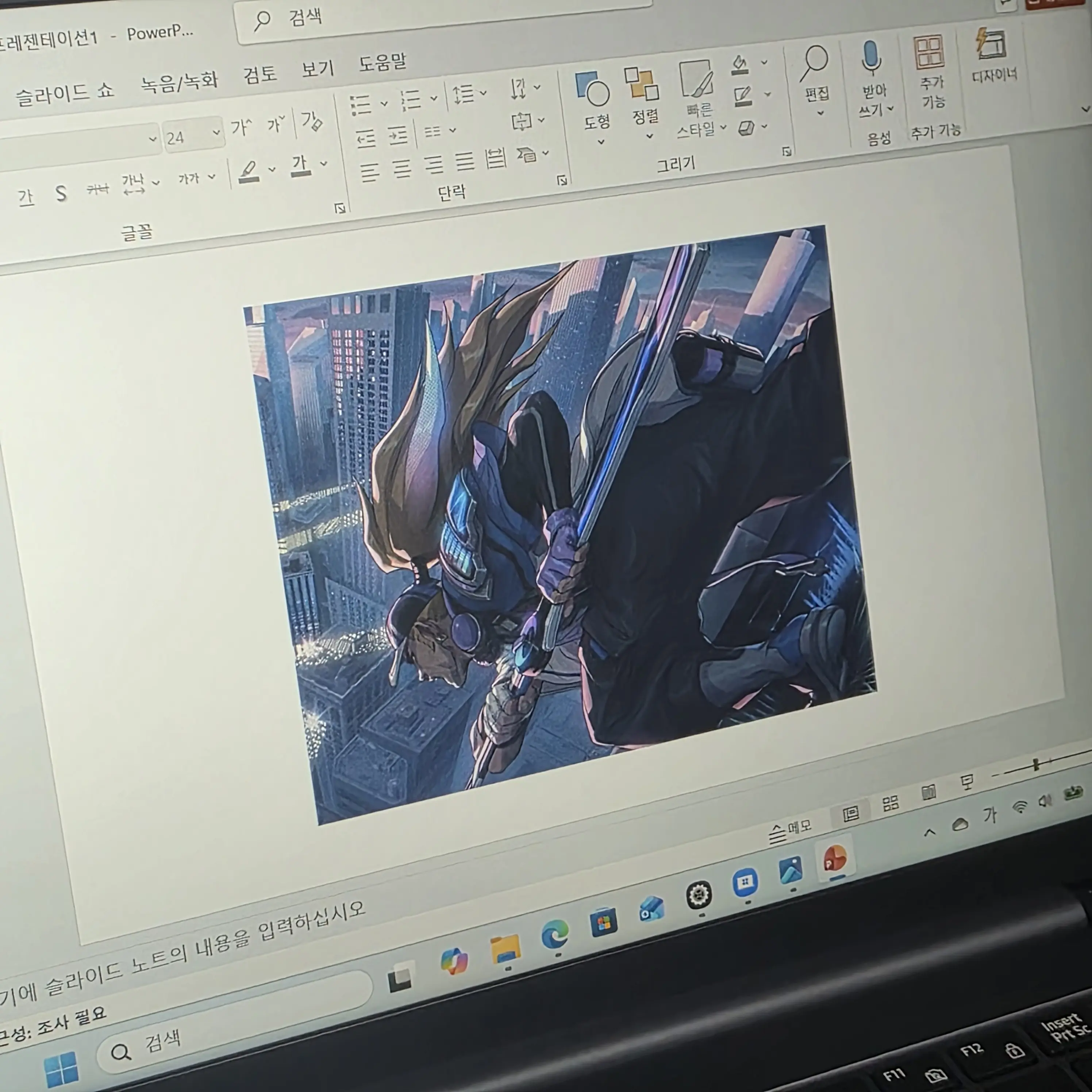Screen dimensions: 1092x1092
Task: Open Microsoft Edge from the taskbar
Action: click(x=555, y=935)
